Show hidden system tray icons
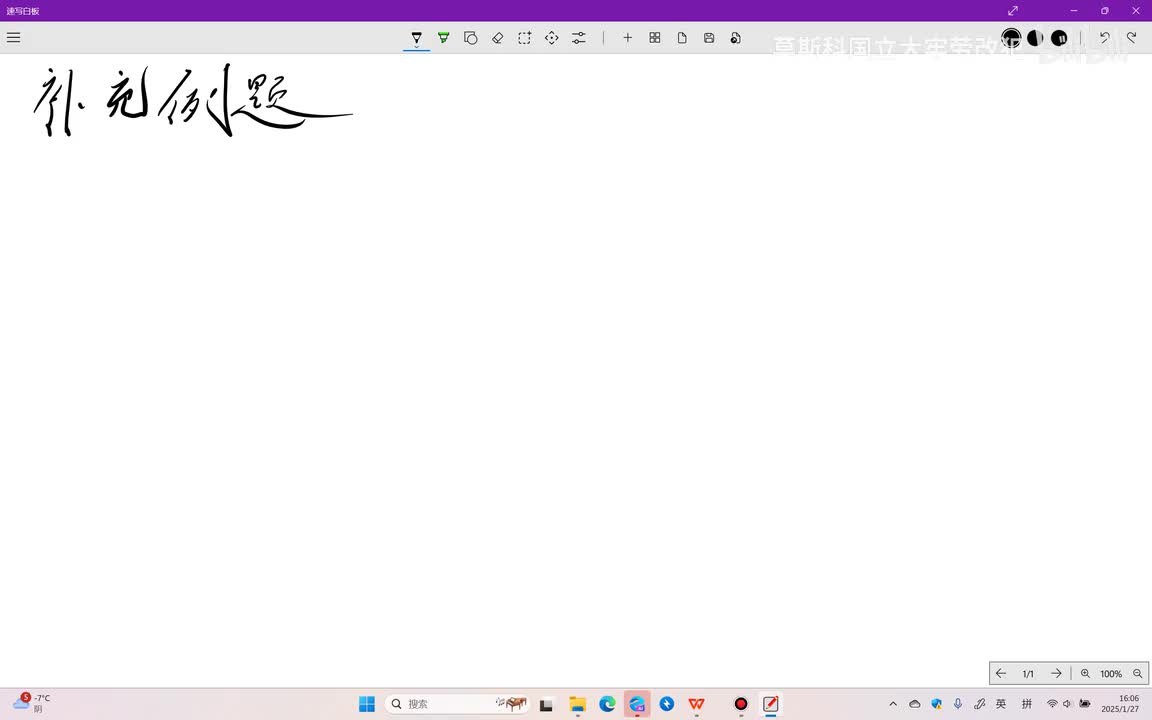This screenshot has width=1152, height=720. [x=893, y=704]
